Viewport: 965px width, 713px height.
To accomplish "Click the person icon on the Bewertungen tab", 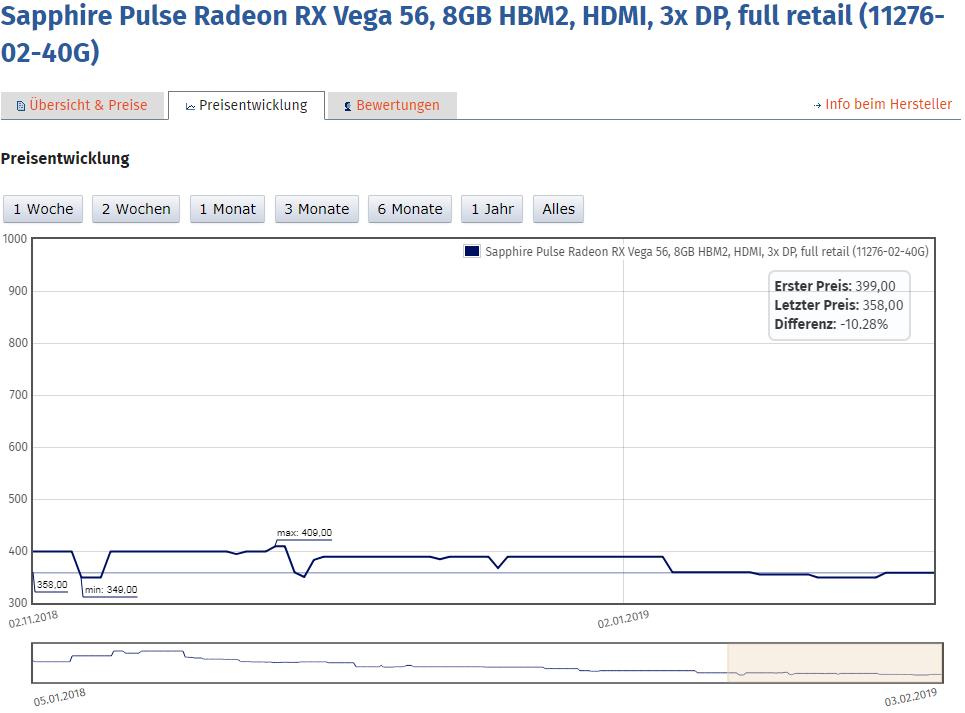I will tap(346, 104).
